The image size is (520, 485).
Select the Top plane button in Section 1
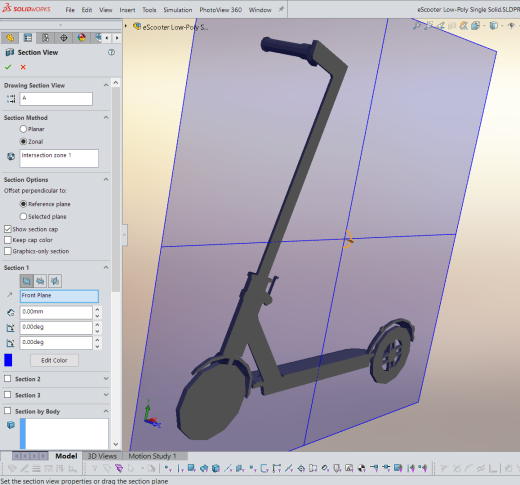40,281
